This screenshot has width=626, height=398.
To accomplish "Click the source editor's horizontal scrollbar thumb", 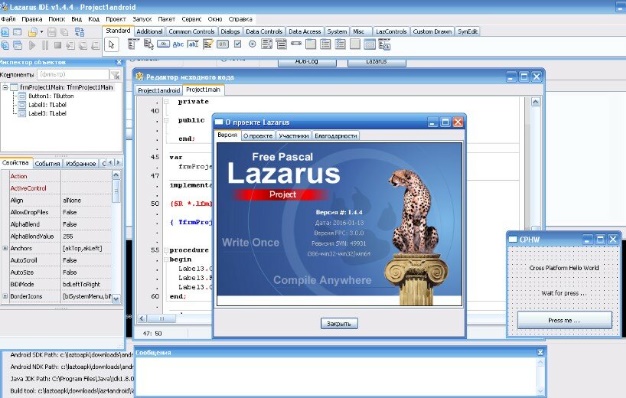I will coord(162,319).
